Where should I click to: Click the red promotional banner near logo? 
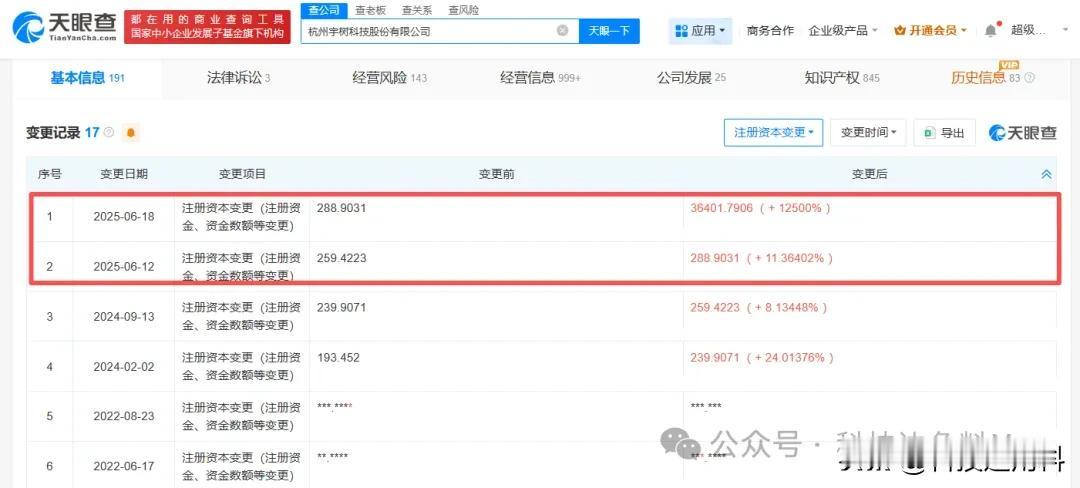click(x=207, y=27)
